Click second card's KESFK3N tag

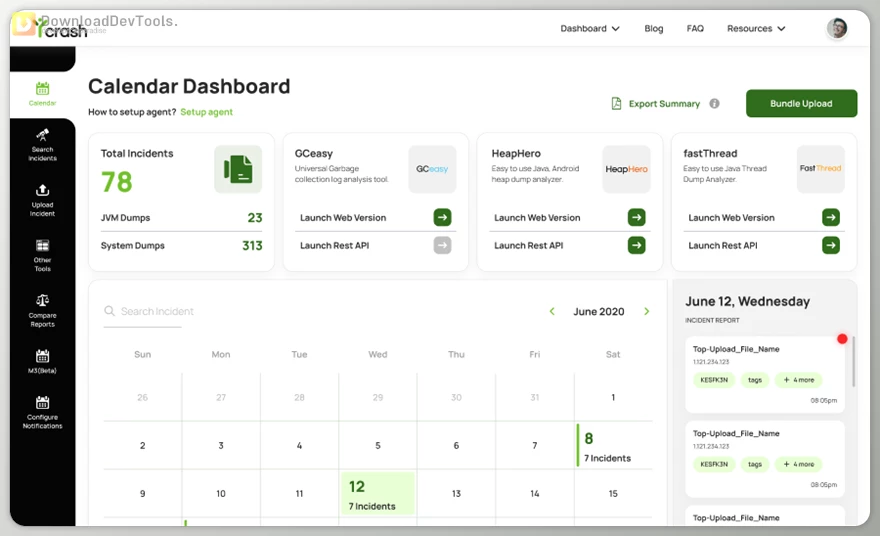click(x=714, y=464)
